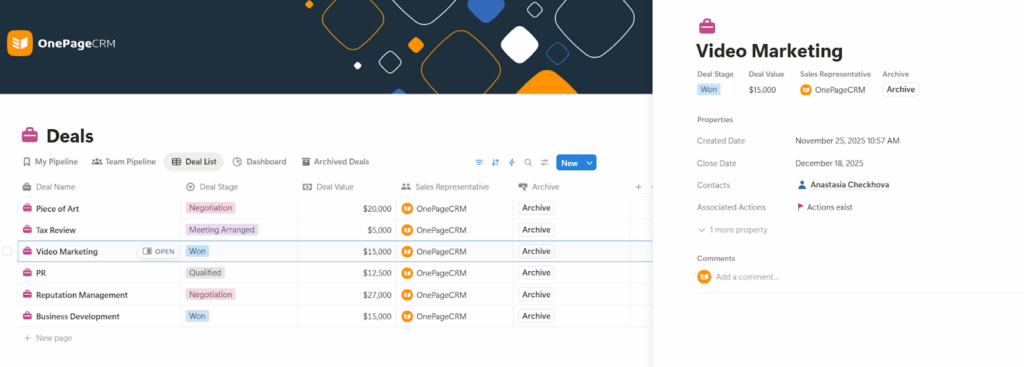This screenshot has height=367, width=1024.
Task: Click the pink briefcase page icon above the Video Marketing title
Action: (x=707, y=26)
